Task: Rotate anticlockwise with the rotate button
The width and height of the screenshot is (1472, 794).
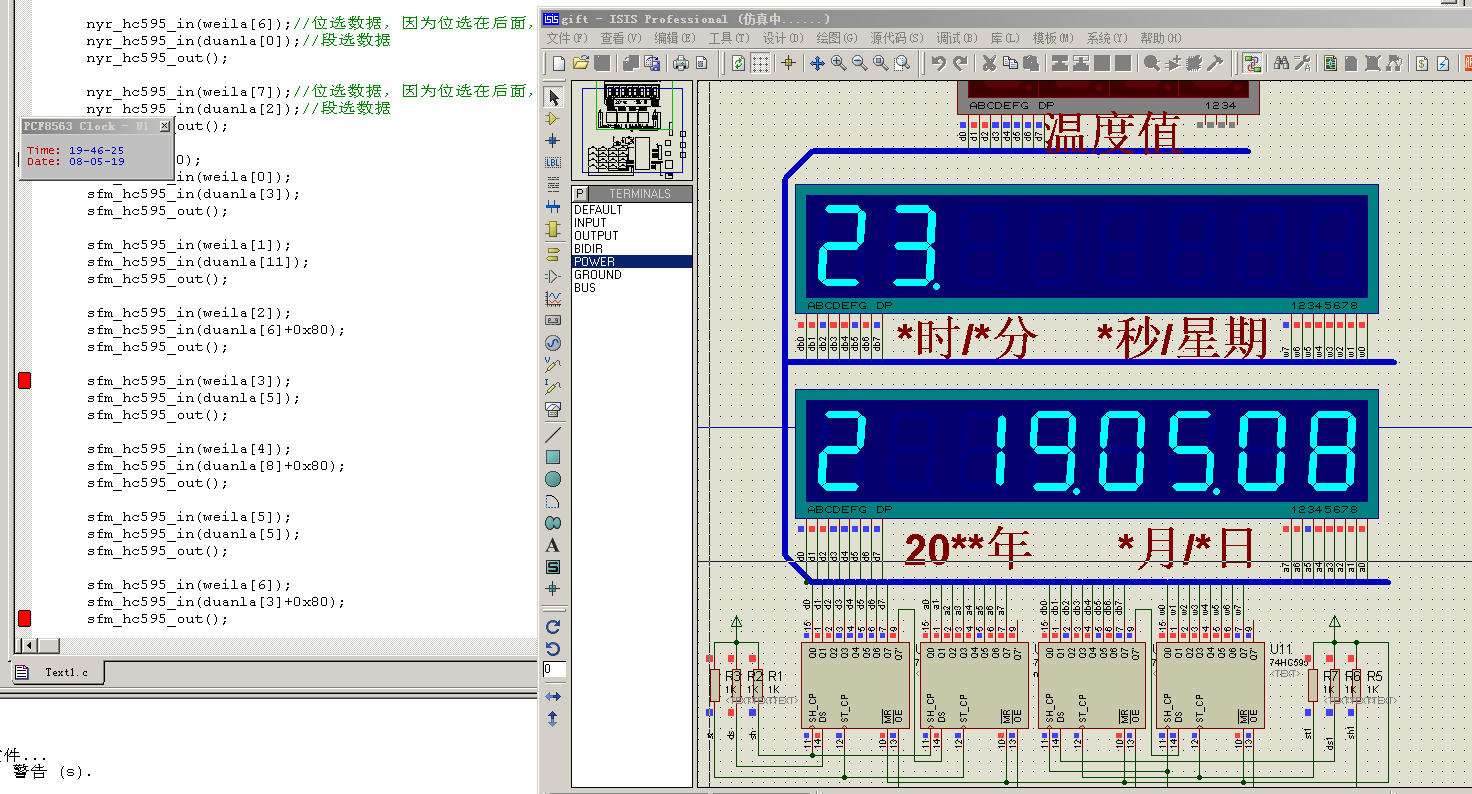Action: 553,649
